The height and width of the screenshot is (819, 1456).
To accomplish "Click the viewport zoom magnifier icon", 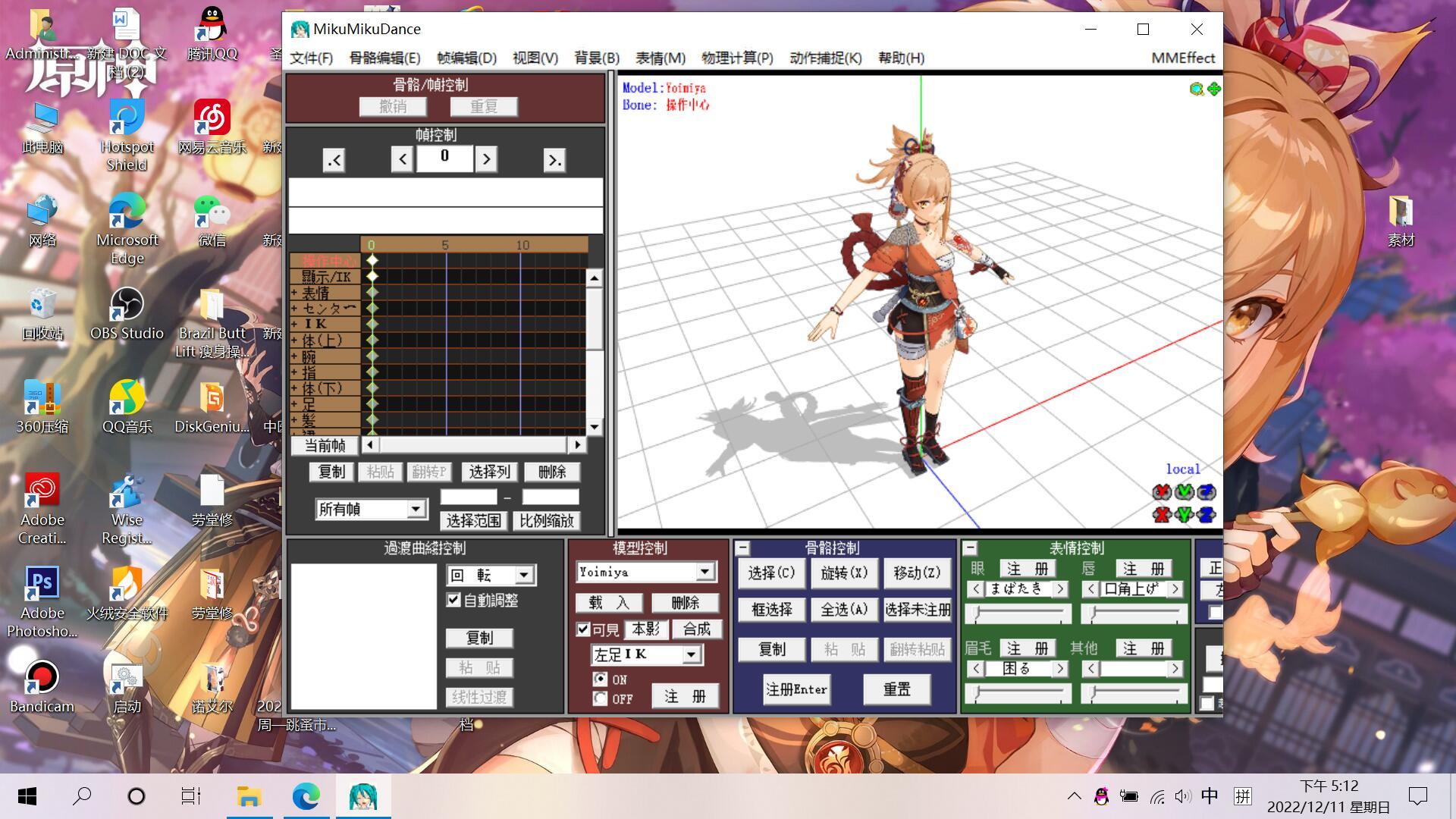I will click(1196, 89).
